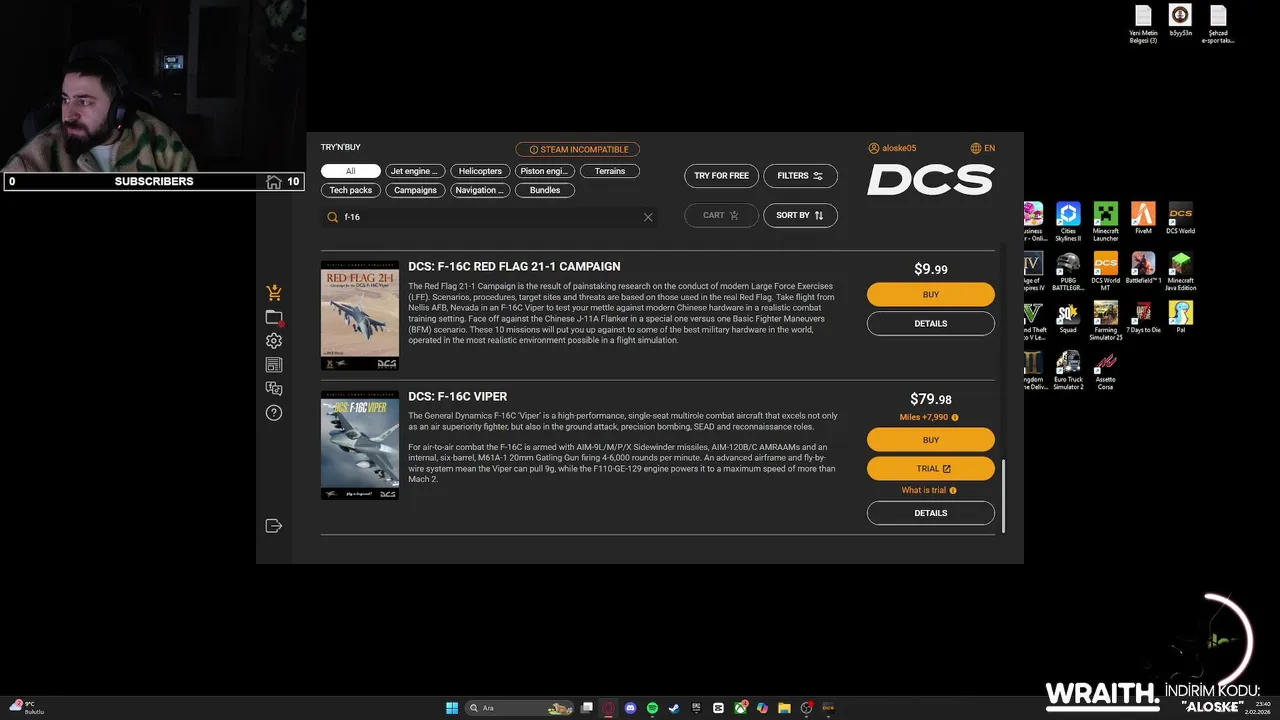Open Cities Skylines II desktop shortcut
Image resolution: width=1280 pixels, height=720 pixels.
[x=1068, y=221]
